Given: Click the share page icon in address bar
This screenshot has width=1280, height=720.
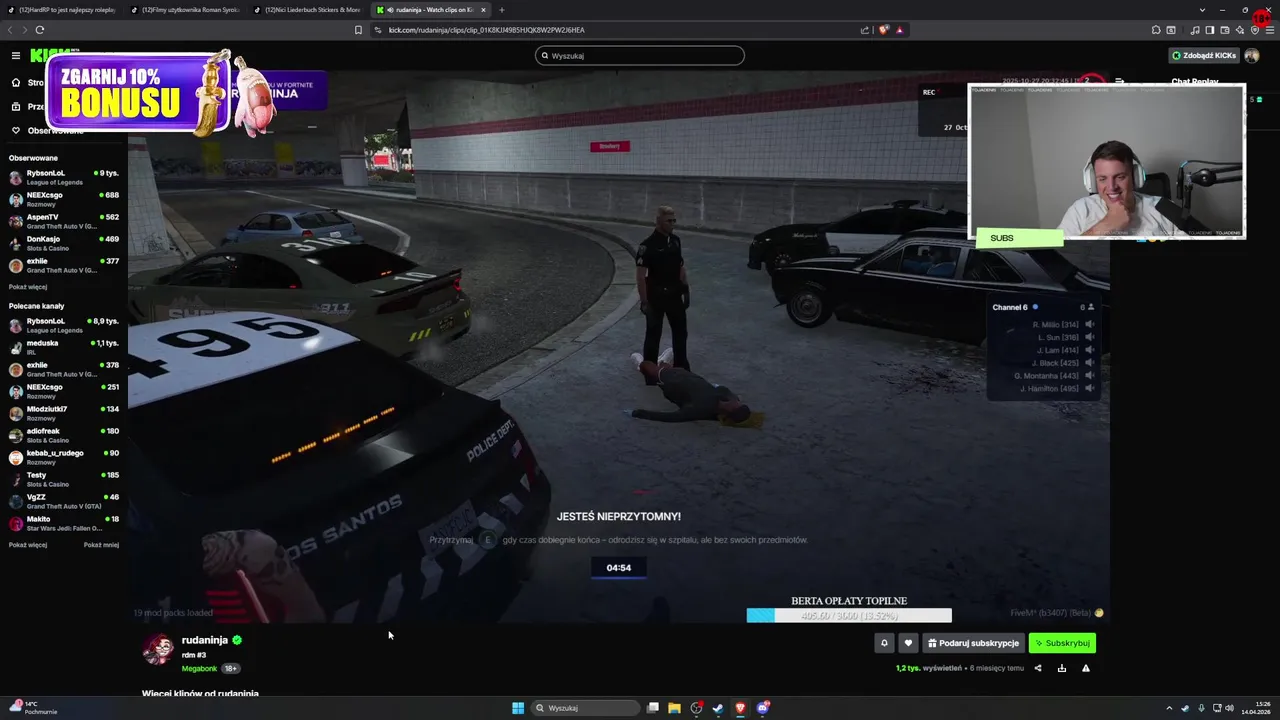Looking at the screenshot, I should tap(865, 30).
